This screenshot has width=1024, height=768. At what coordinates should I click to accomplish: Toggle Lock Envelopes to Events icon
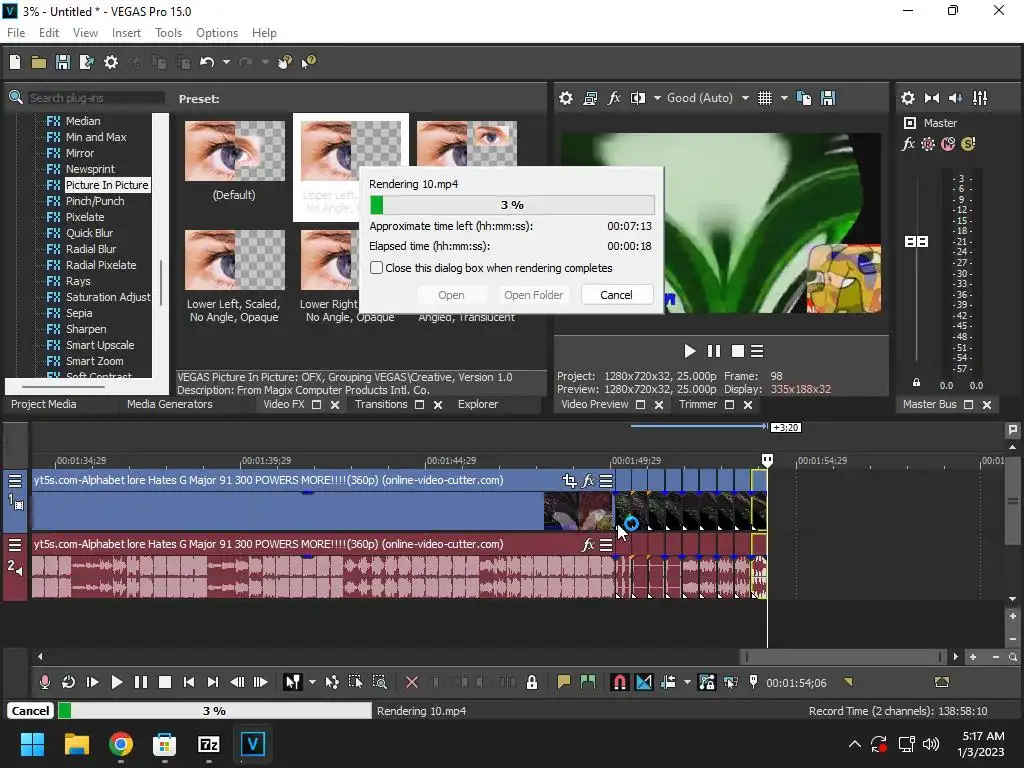[707, 682]
